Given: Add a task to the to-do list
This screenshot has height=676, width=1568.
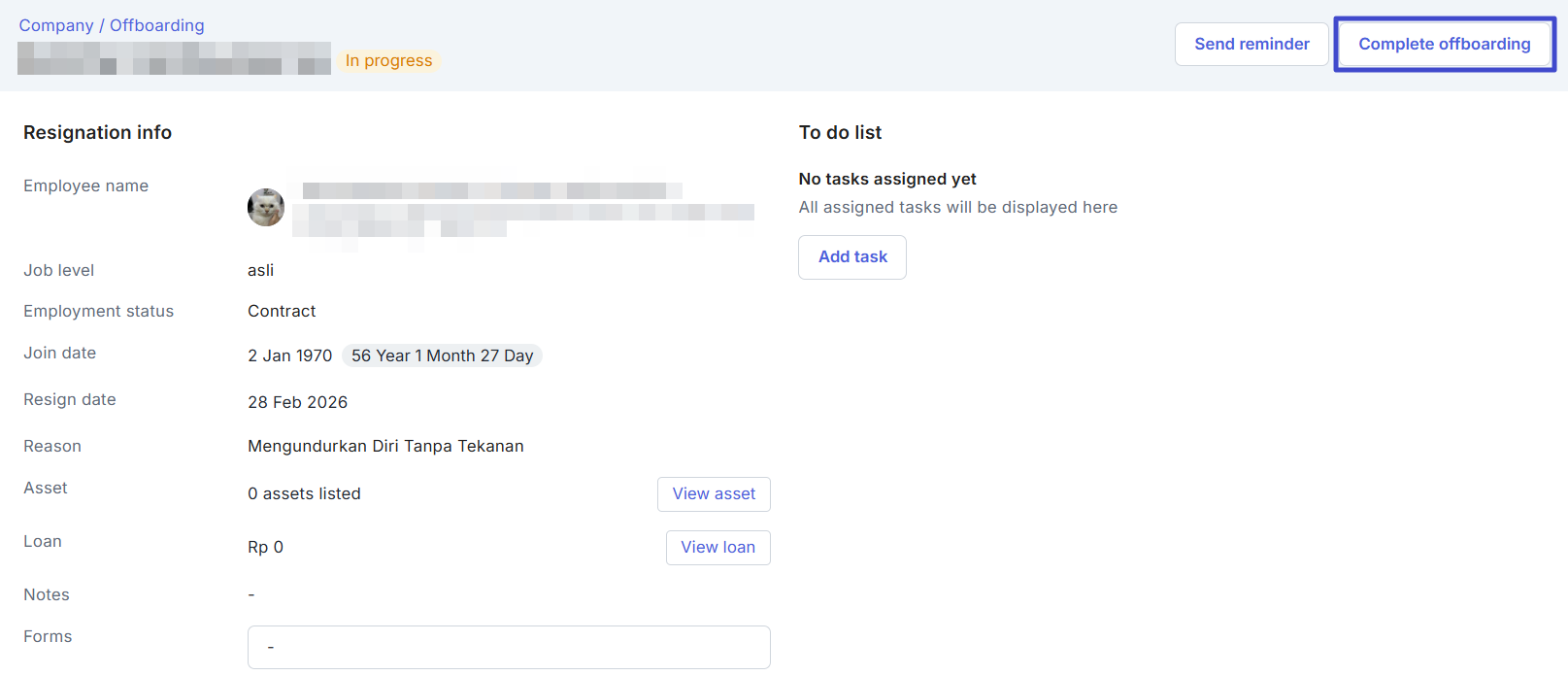Looking at the screenshot, I should [x=851, y=257].
